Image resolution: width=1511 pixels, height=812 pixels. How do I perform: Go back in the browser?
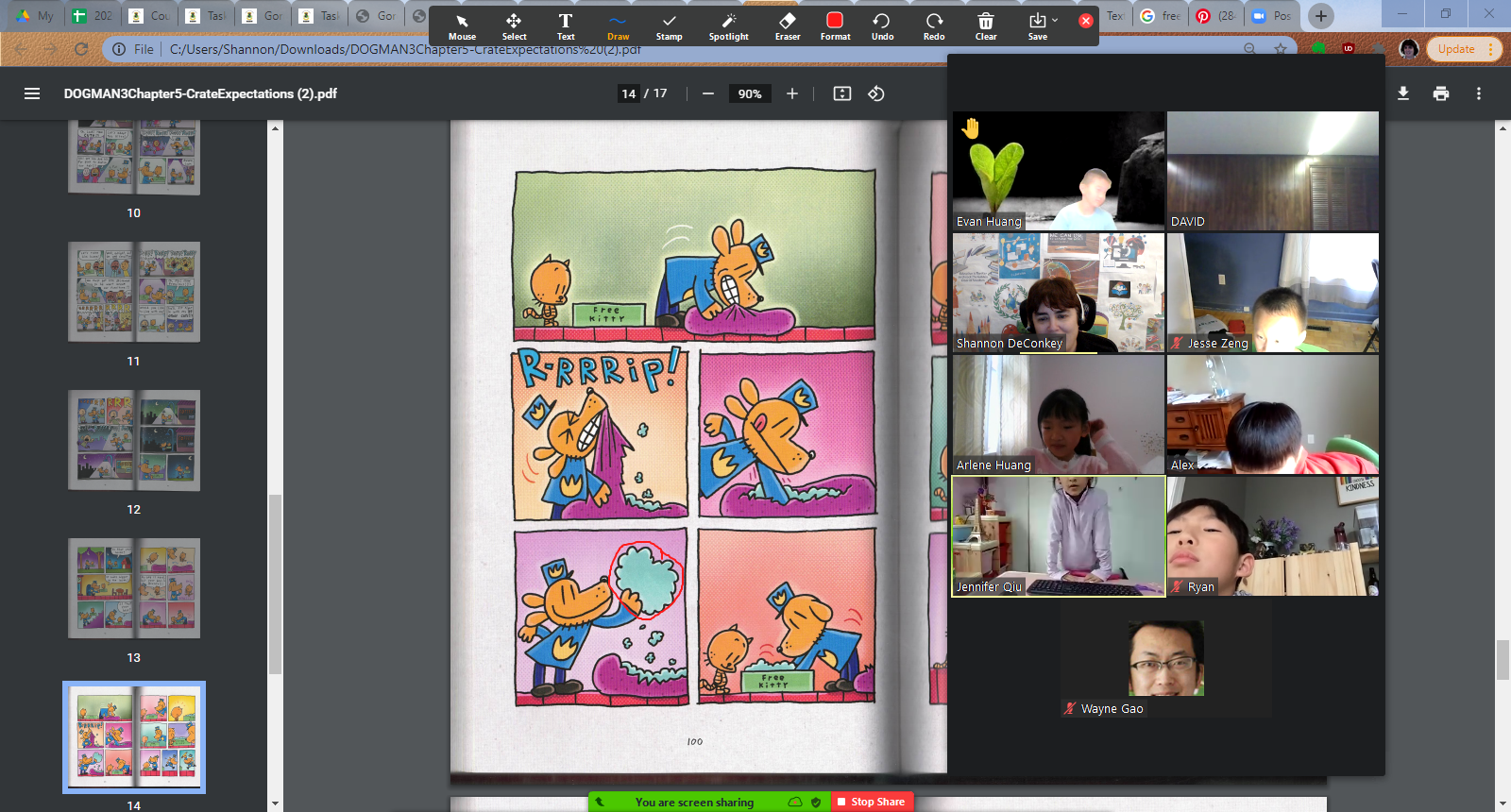[21, 49]
